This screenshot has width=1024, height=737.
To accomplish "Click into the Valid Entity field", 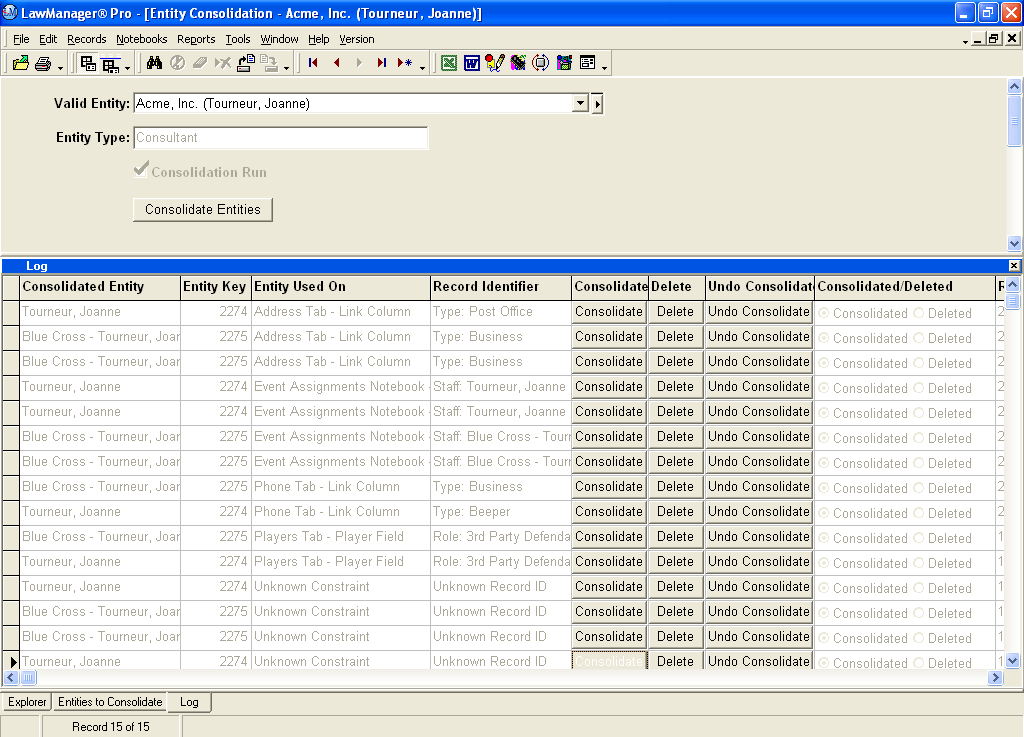I will point(353,103).
